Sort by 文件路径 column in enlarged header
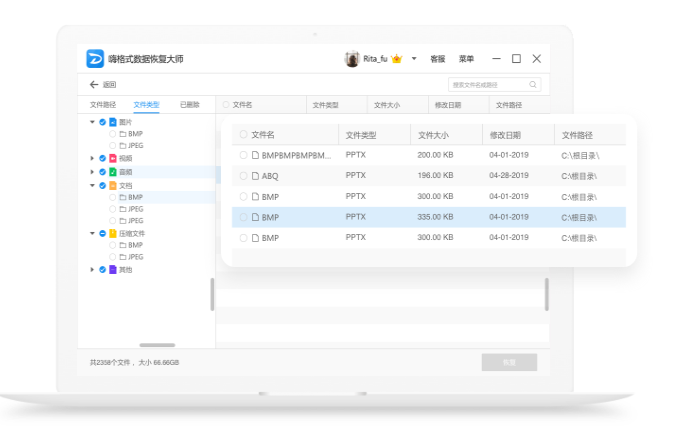The width and height of the screenshot is (685, 430). 577,135
